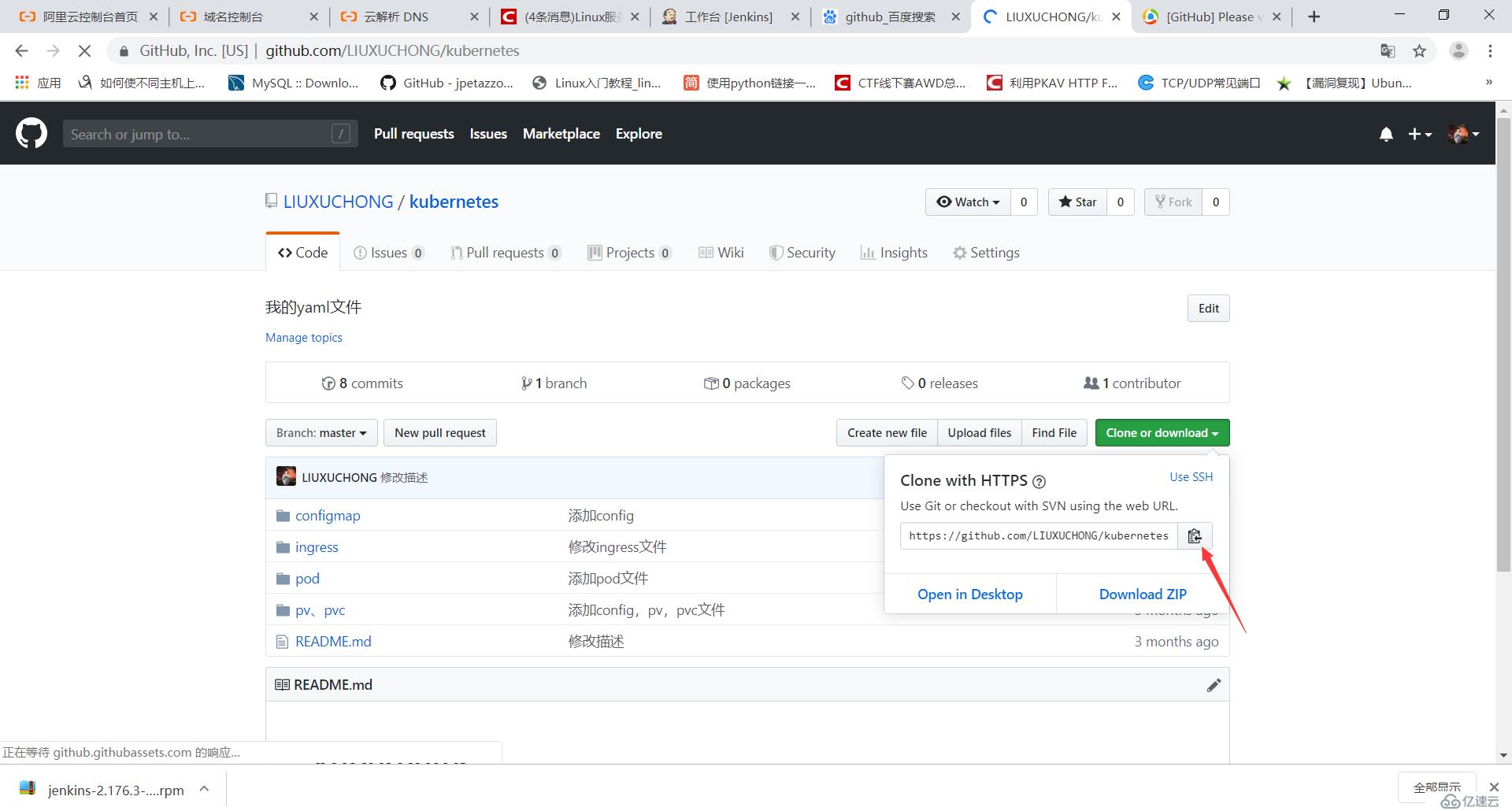Click Manage topics link

(304, 337)
